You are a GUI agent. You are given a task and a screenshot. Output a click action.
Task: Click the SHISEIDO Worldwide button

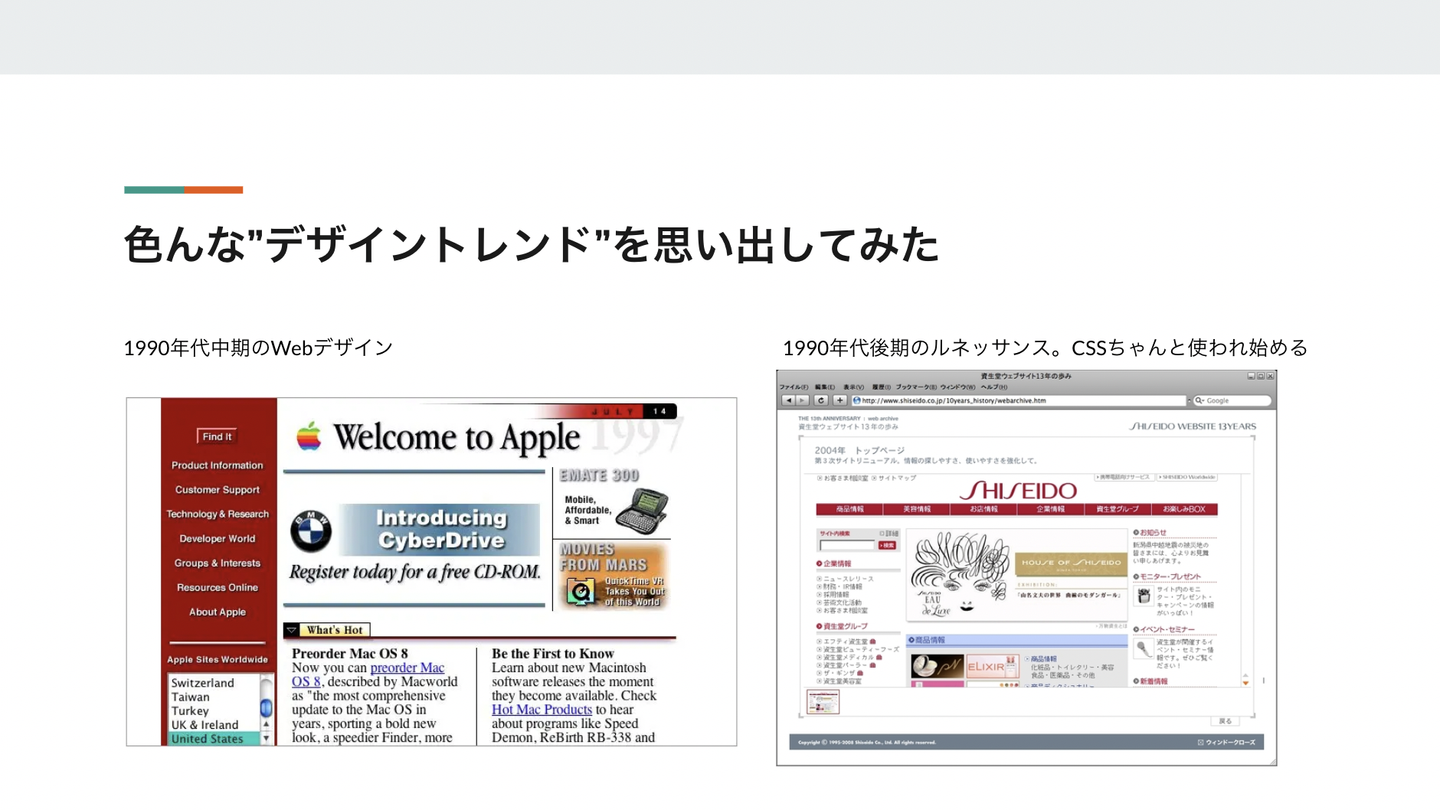point(1186,477)
